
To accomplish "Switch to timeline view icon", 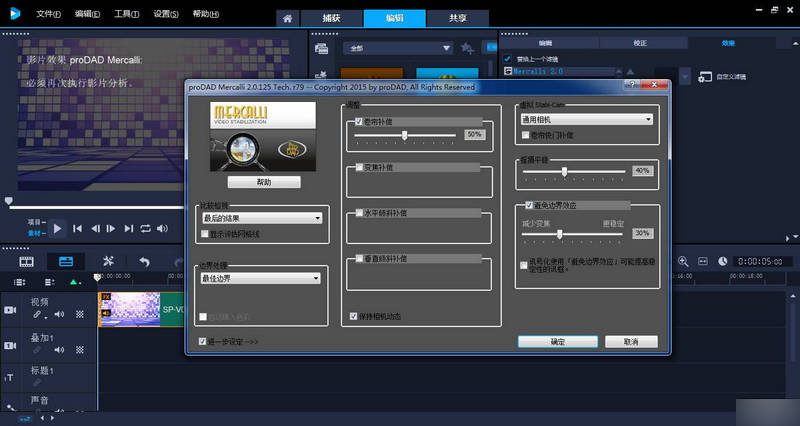I will point(66,262).
